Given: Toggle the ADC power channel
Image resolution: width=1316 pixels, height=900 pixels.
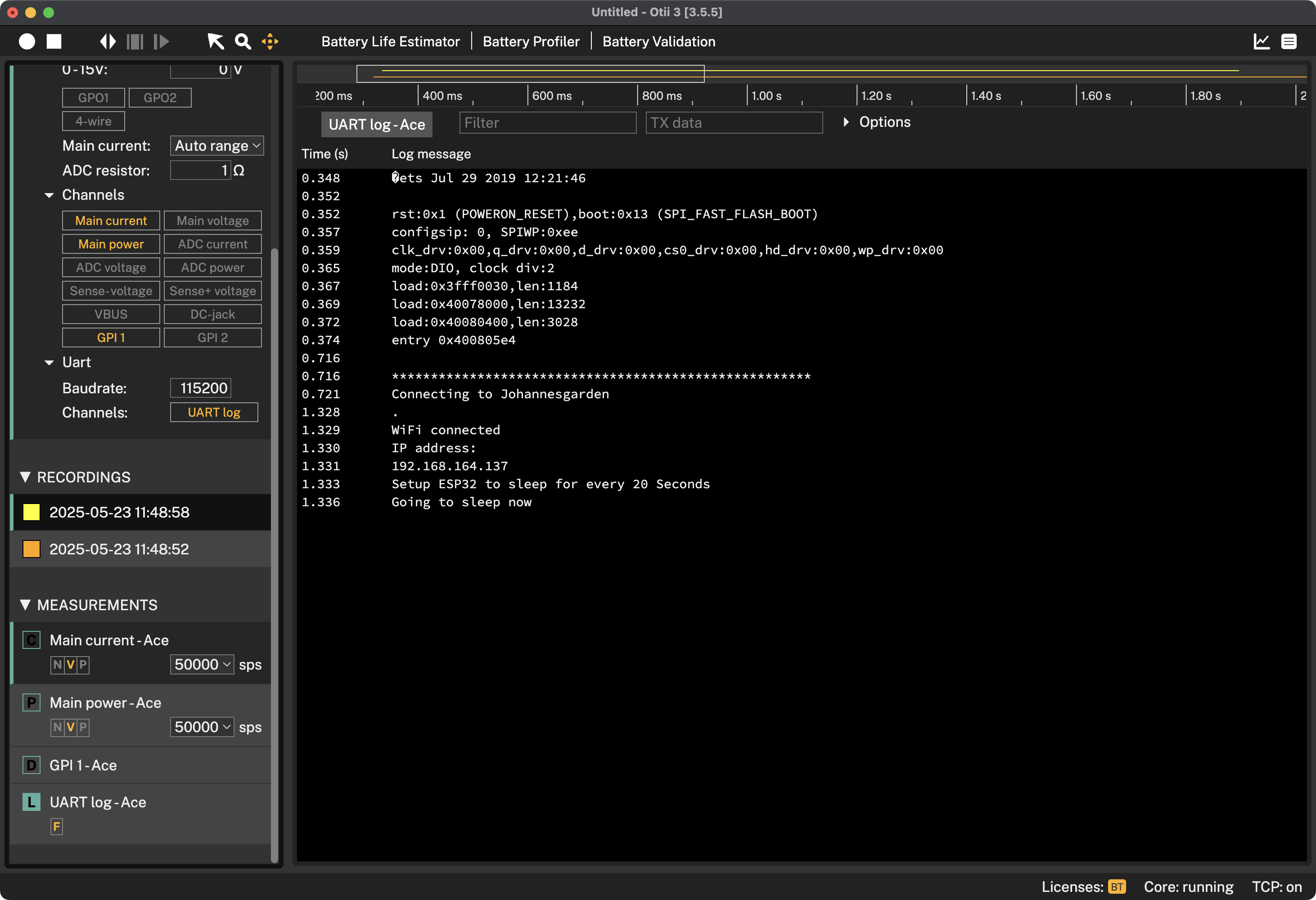Looking at the screenshot, I should 213,267.
